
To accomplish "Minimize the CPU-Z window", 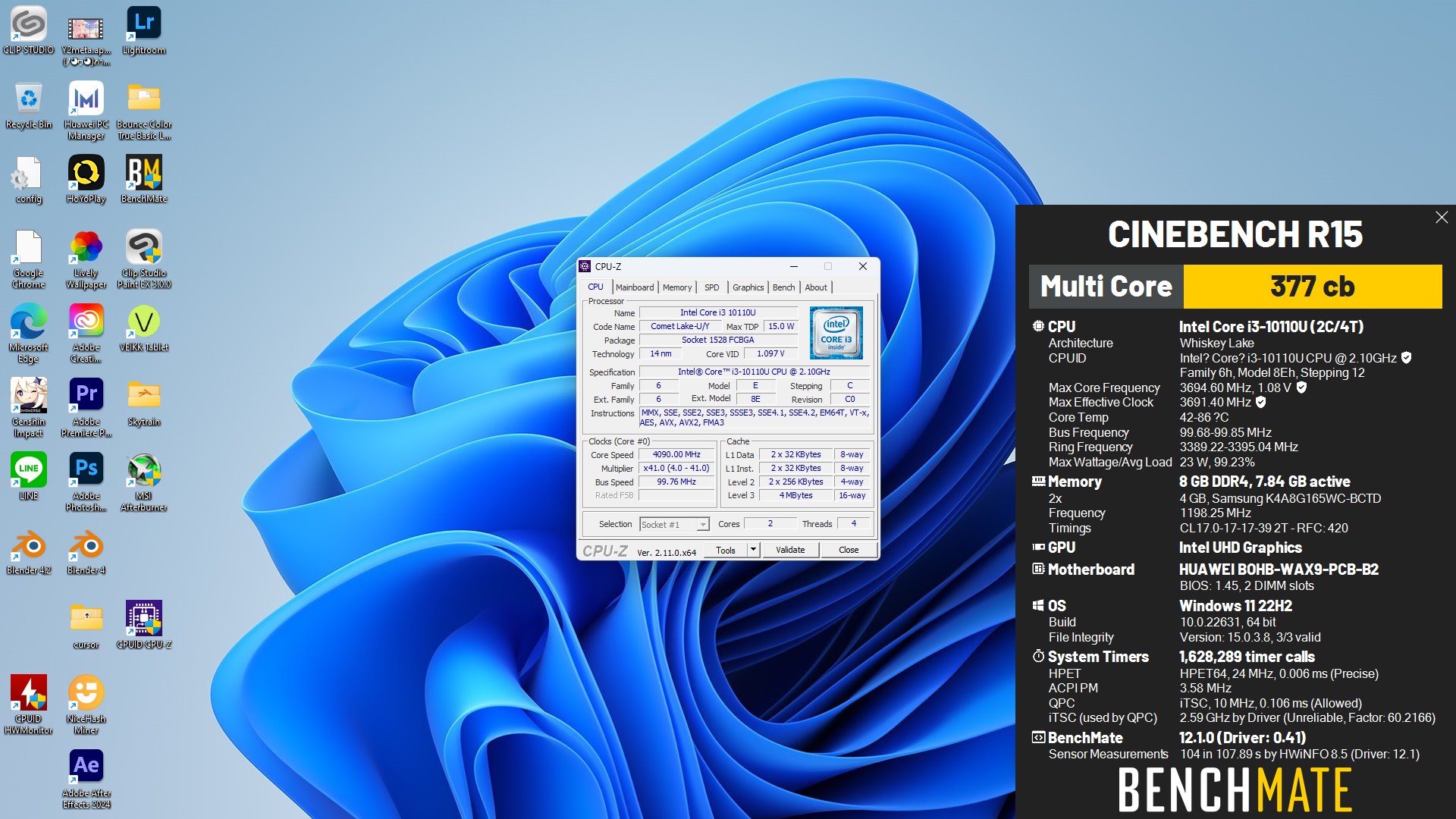I will (x=794, y=266).
